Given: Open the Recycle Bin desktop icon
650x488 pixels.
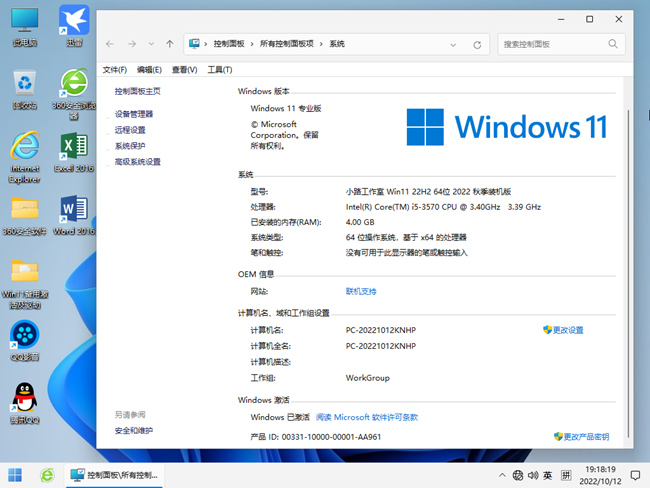Looking at the screenshot, I should click(25, 89).
